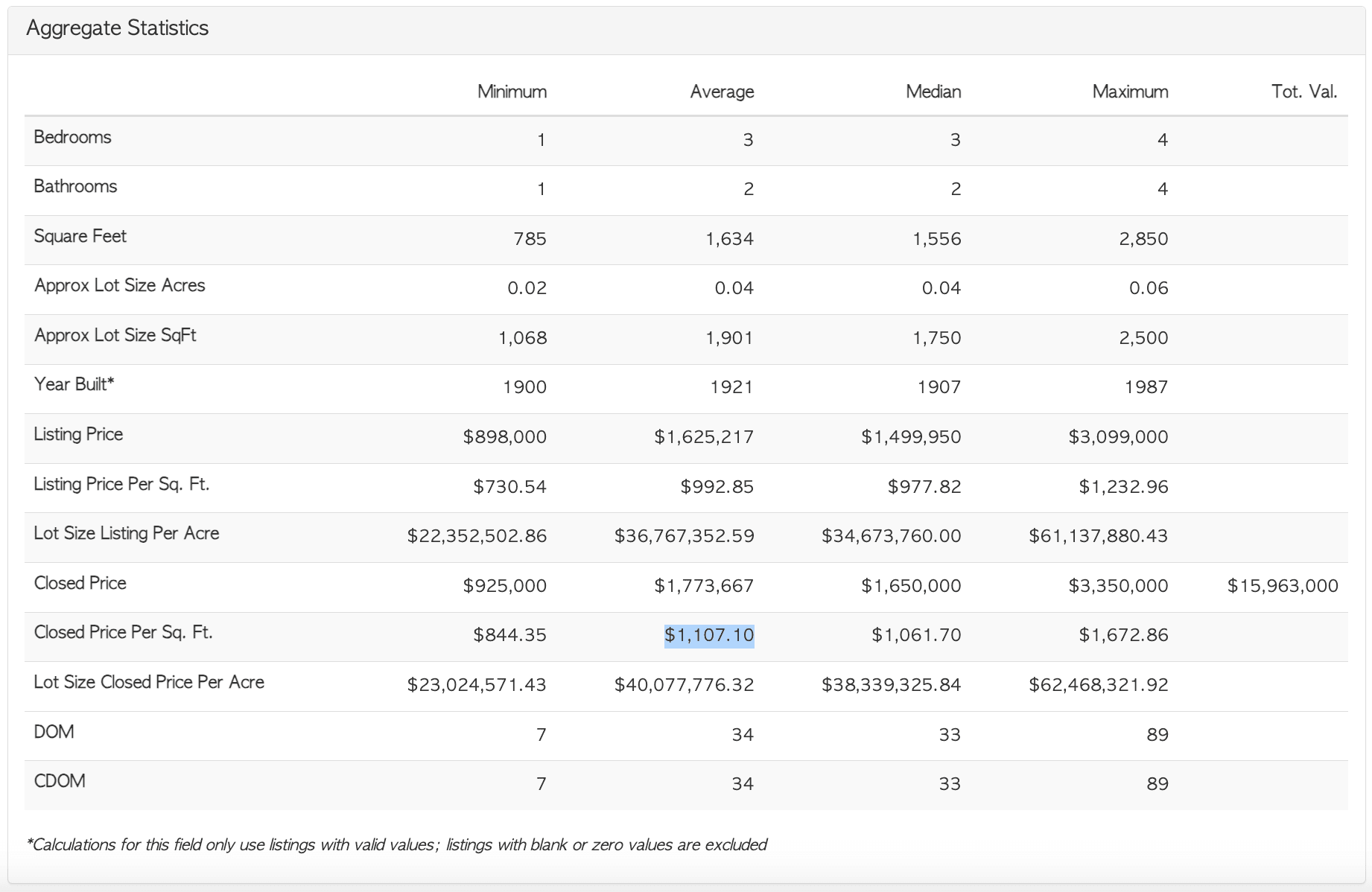
Task: Select the Square Feet row label
Action: 80,236
